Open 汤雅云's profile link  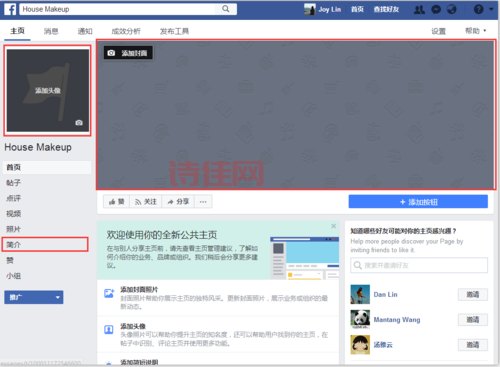[383, 345]
